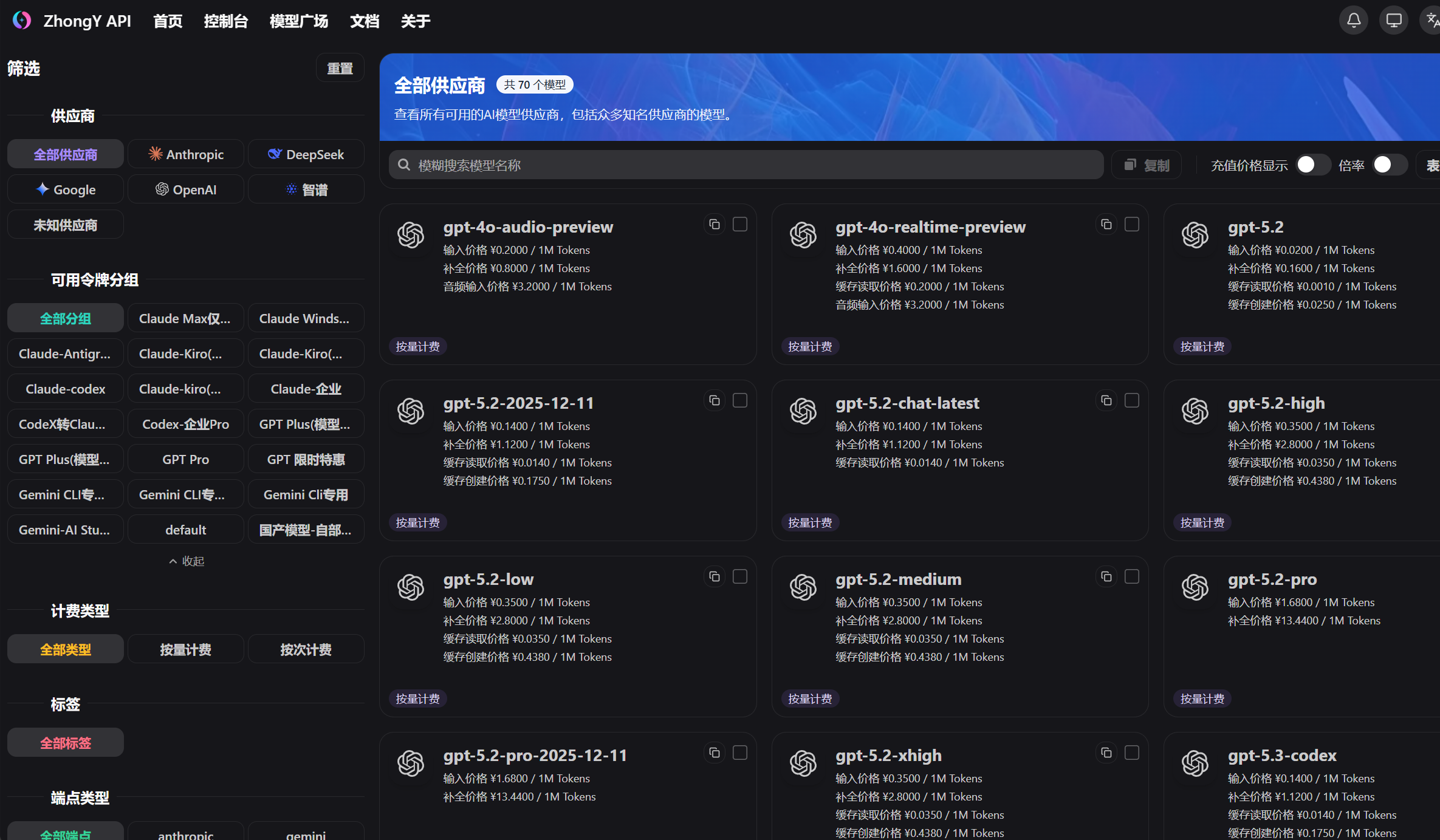Toggle the 倍率 switch
Viewport: 1440px width, 840px height.
[x=1390, y=165]
